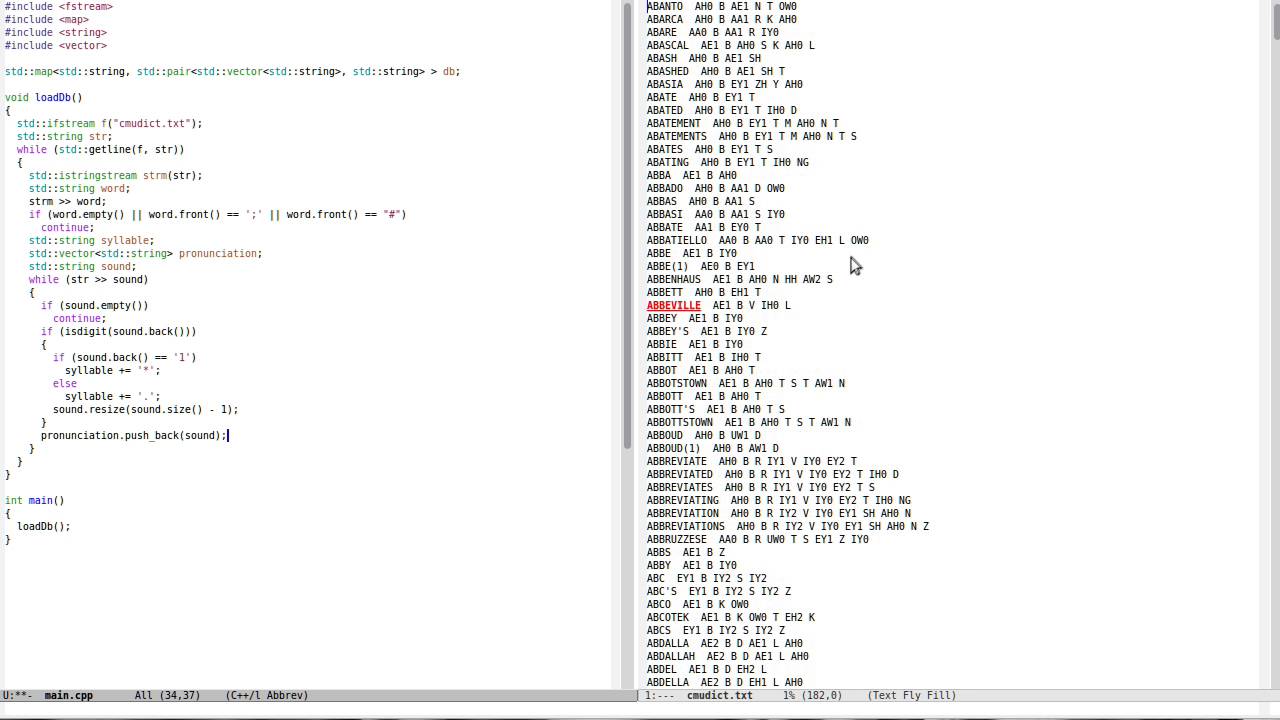This screenshot has height=720, width=1280.
Task: Click the (C++/l Abbrev) mode indicator
Action: coord(267,695)
